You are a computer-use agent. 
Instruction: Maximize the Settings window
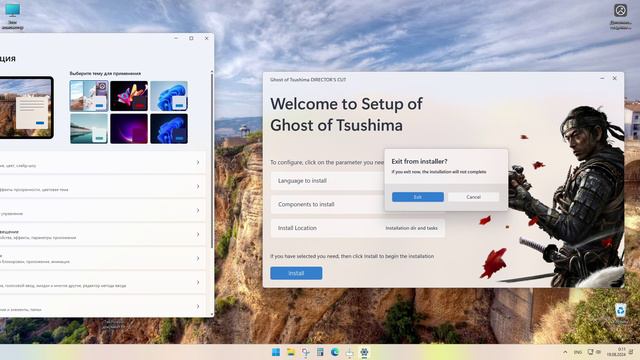[x=191, y=38]
